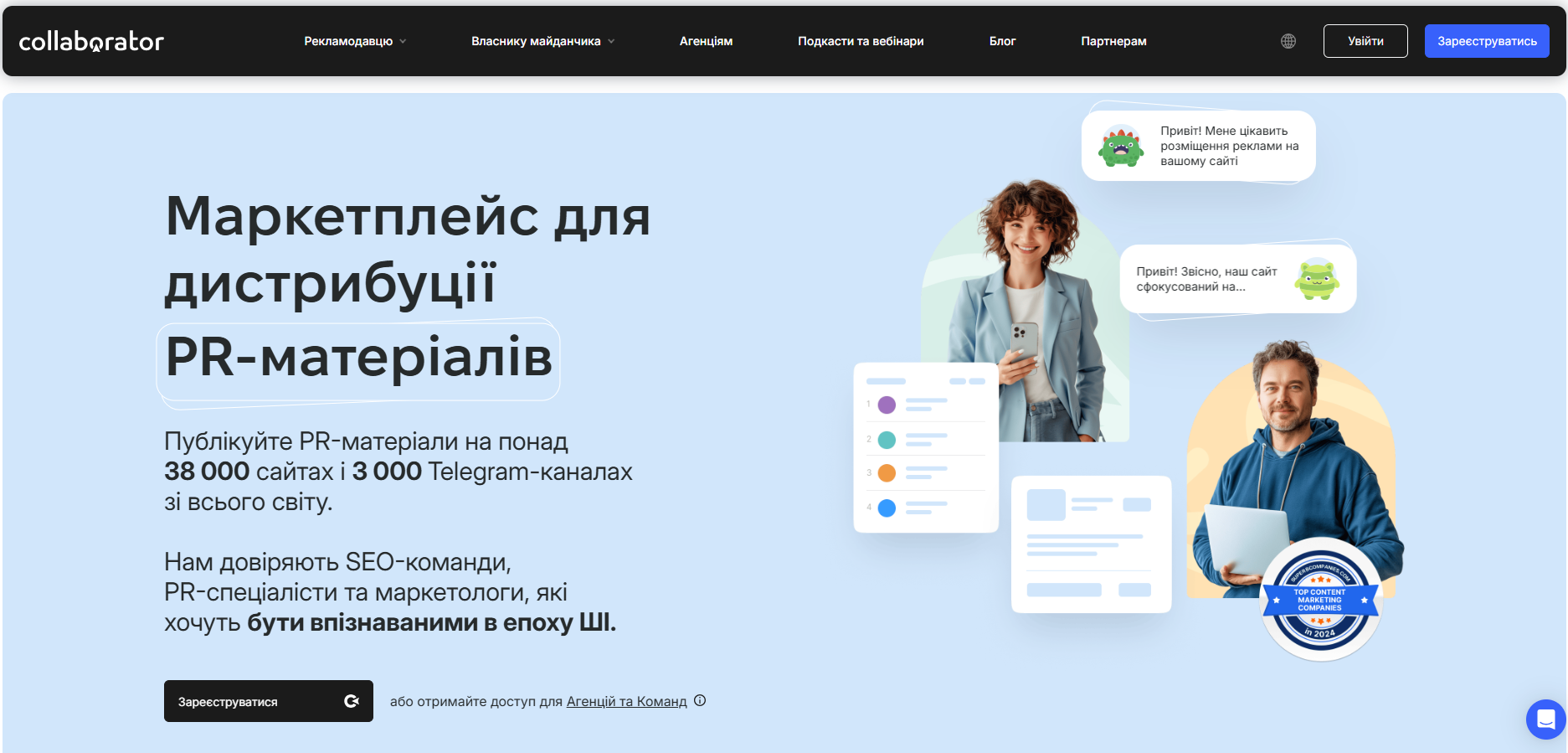
Task: Expand the Рекламодавцю dropdown chevron
Action: (403, 41)
